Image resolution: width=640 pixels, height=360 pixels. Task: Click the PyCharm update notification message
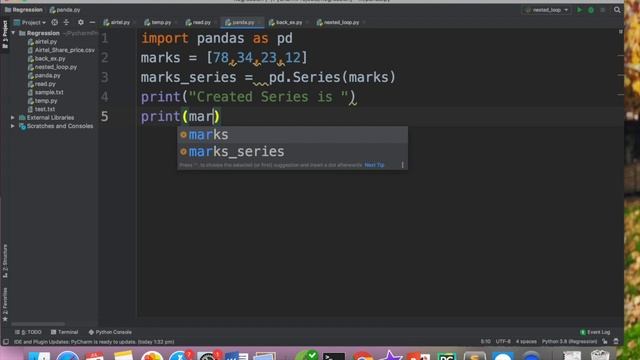click(x=94, y=342)
